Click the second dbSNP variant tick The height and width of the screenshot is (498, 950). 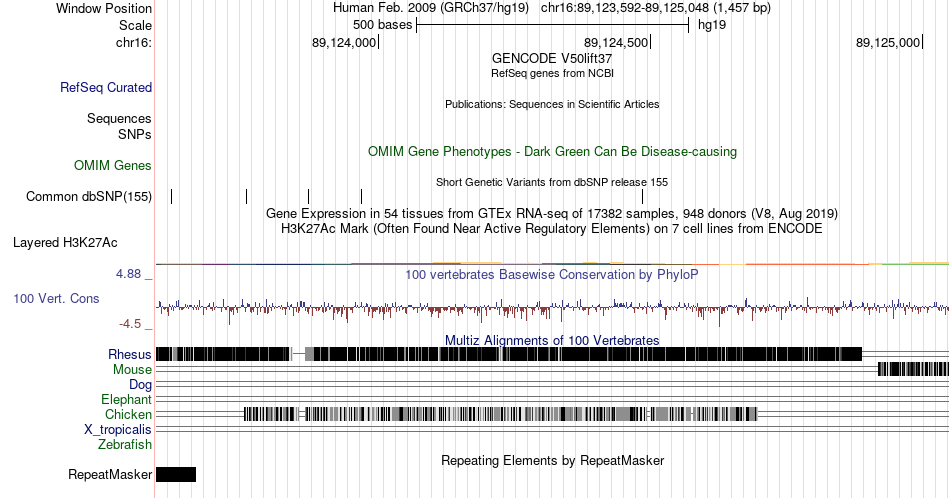[x=247, y=196]
